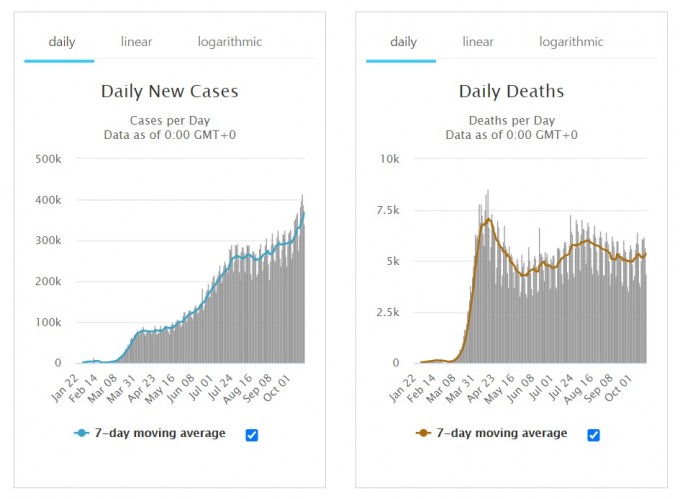The height and width of the screenshot is (499, 680).
Task: Click the deaths chart's 7-day moving average label
Action: point(504,433)
